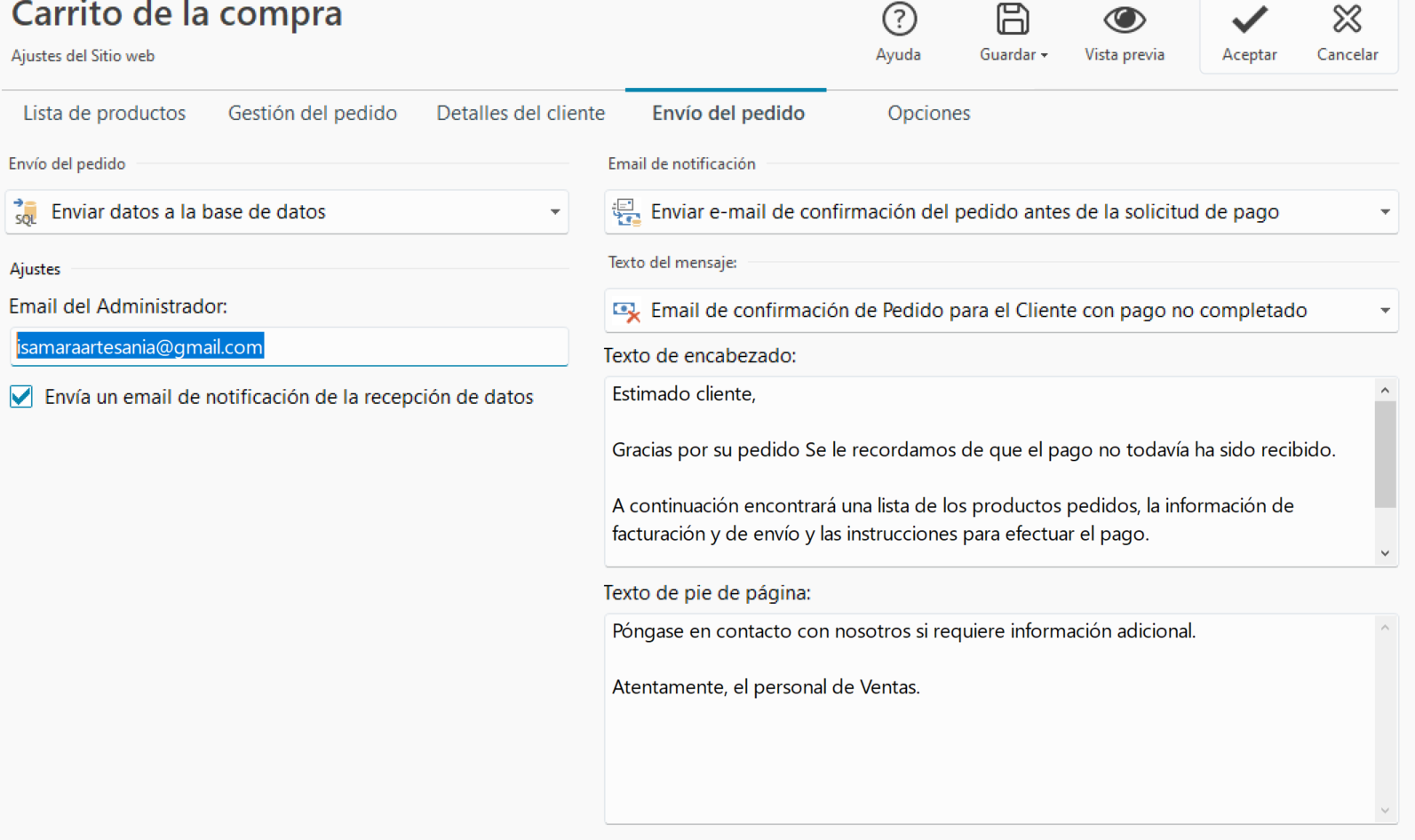Image resolution: width=1415 pixels, height=840 pixels.
Task: Switch to Lista de productos tab
Action: pyautogui.click(x=105, y=114)
